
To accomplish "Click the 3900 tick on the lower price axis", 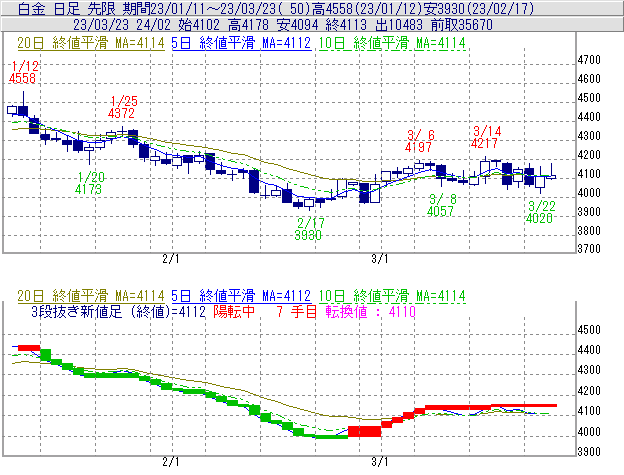I will click(x=589, y=452).
